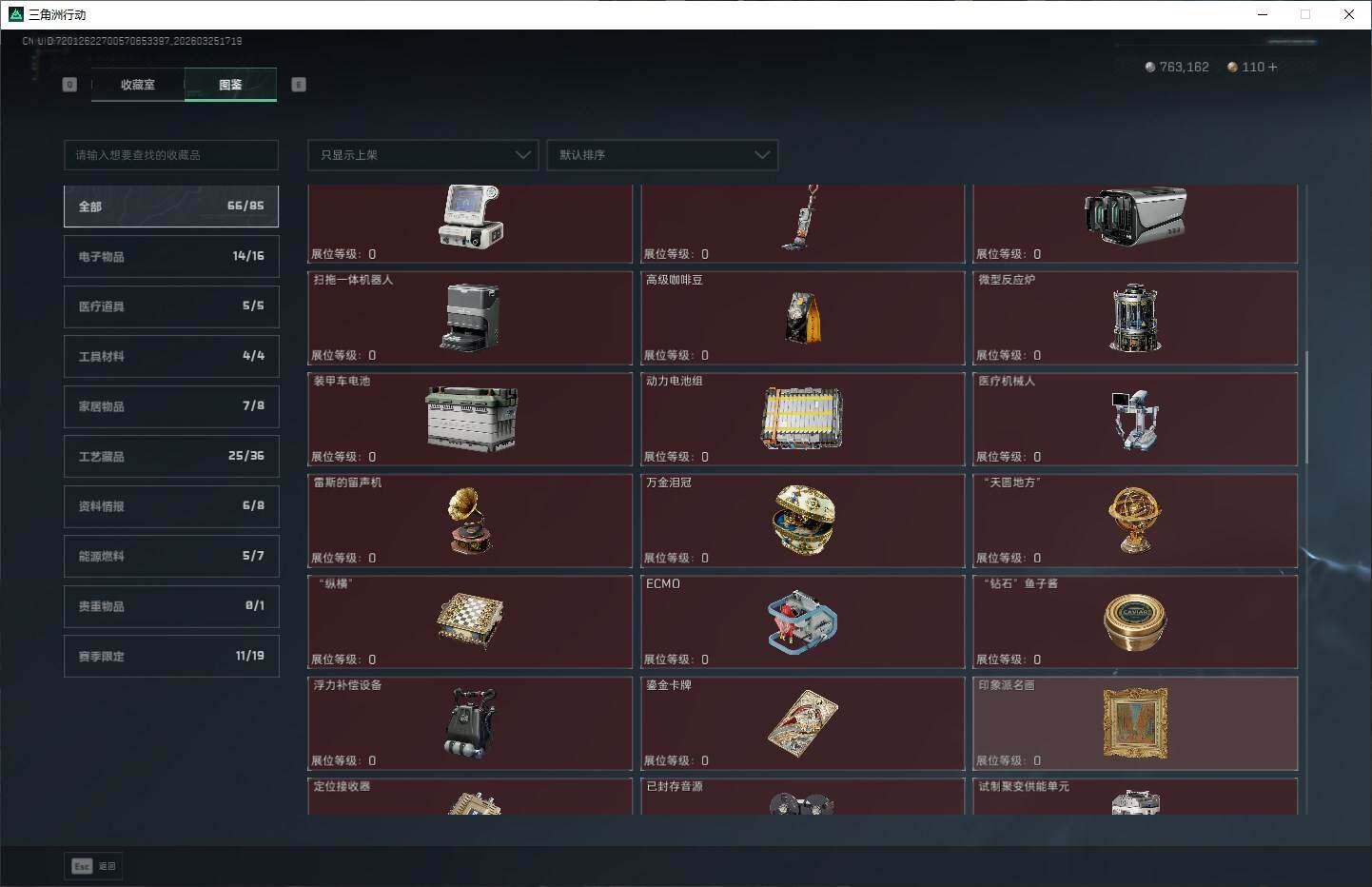Expand the 默认排序 sort dropdown
This screenshot has height=887, width=1372.
[x=662, y=155]
